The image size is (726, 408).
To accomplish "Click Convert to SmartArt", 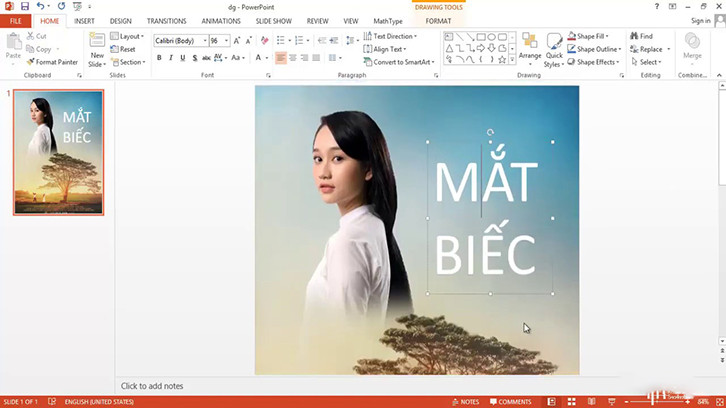I will (x=399, y=62).
